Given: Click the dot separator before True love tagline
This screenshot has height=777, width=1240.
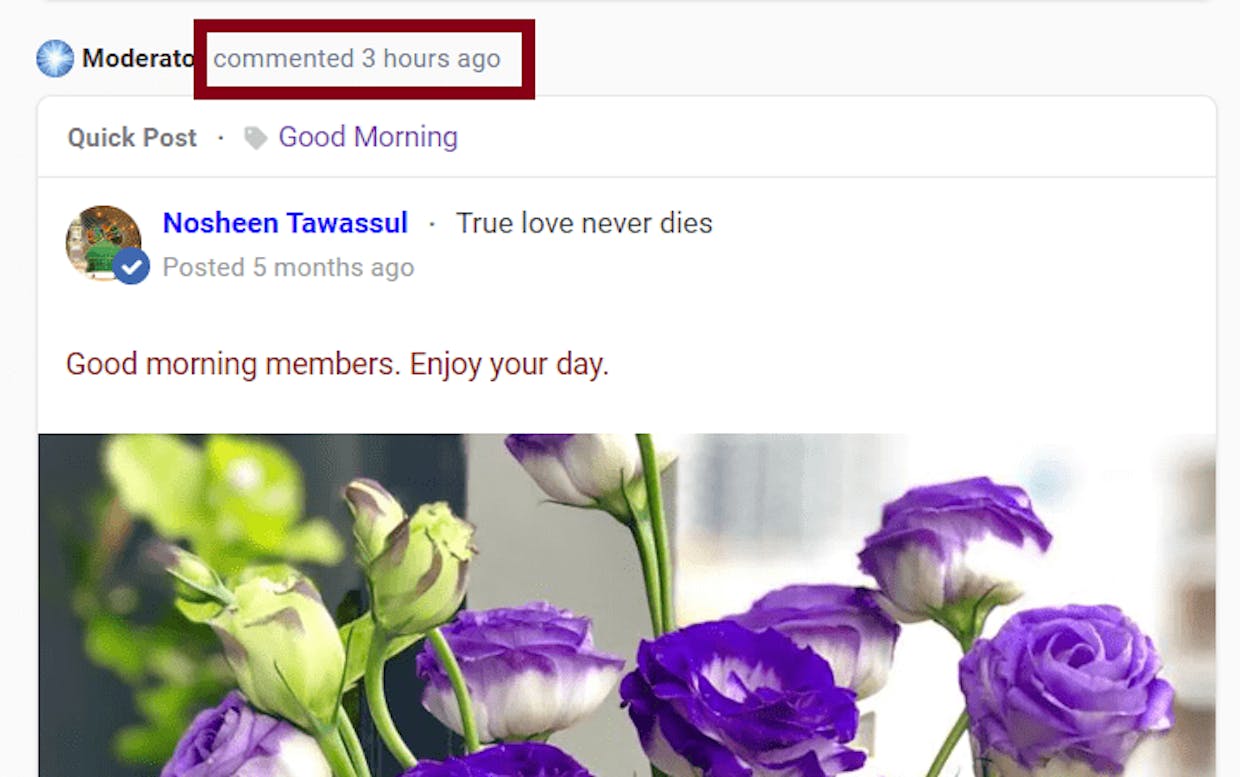Looking at the screenshot, I should pyautogui.click(x=432, y=224).
